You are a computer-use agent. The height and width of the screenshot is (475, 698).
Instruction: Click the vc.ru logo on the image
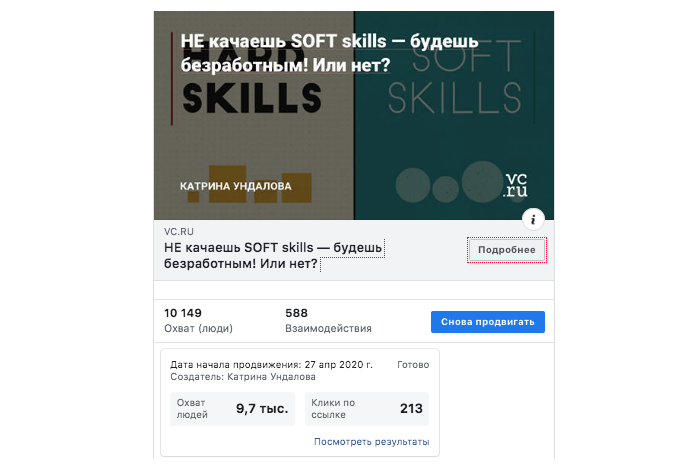coord(515,185)
